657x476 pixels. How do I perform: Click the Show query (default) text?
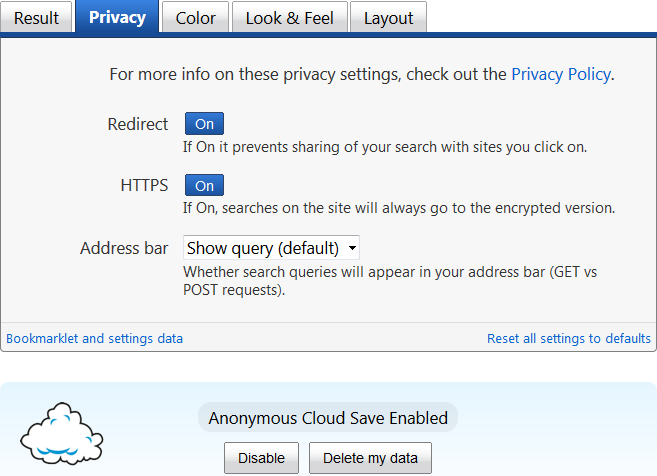click(263, 248)
